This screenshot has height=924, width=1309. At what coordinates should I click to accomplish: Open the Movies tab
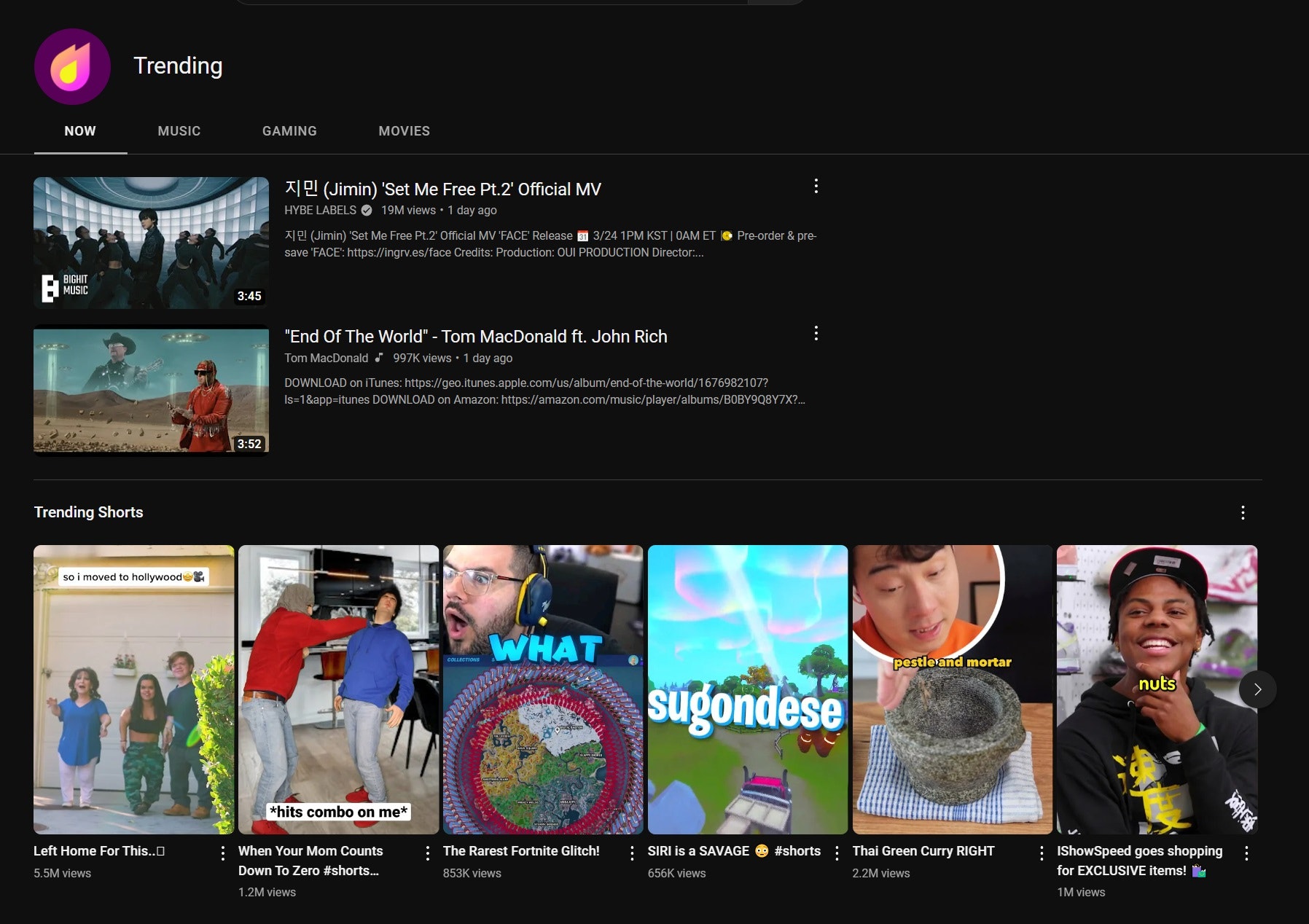click(404, 131)
